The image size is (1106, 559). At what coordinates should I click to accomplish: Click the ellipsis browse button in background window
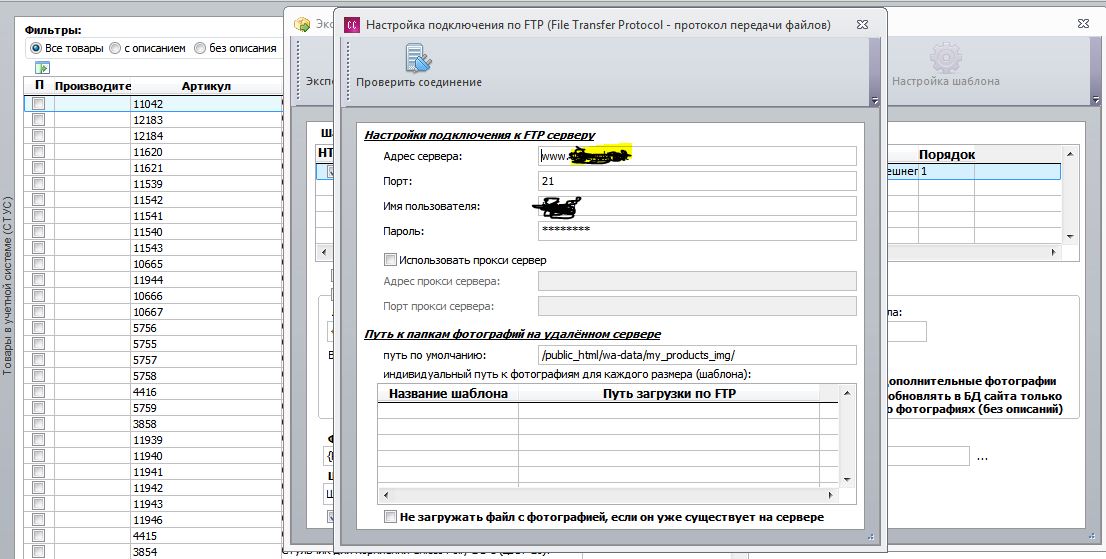click(x=983, y=457)
